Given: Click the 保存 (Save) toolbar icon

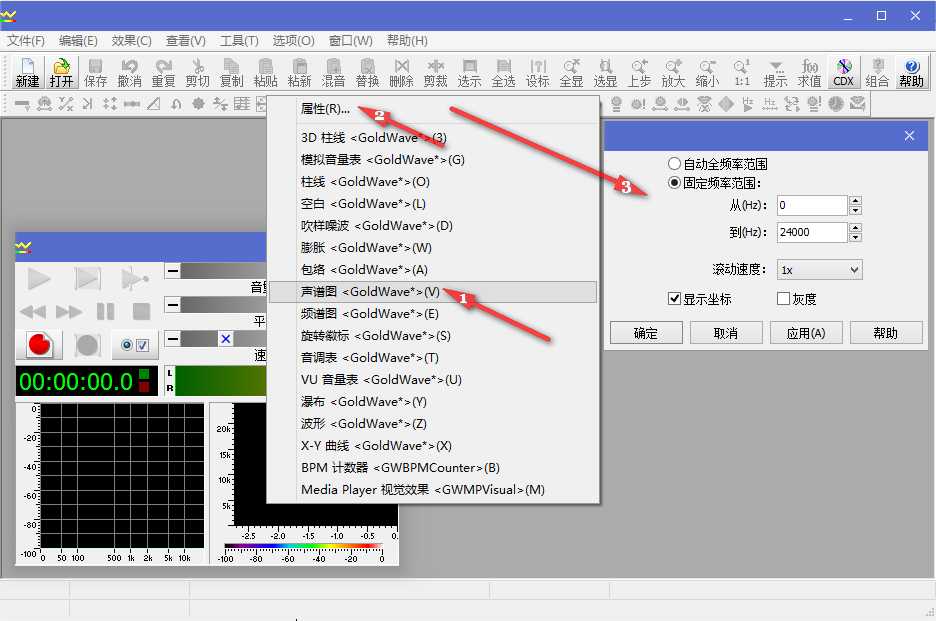Looking at the screenshot, I should pyautogui.click(x=96, y=72).
